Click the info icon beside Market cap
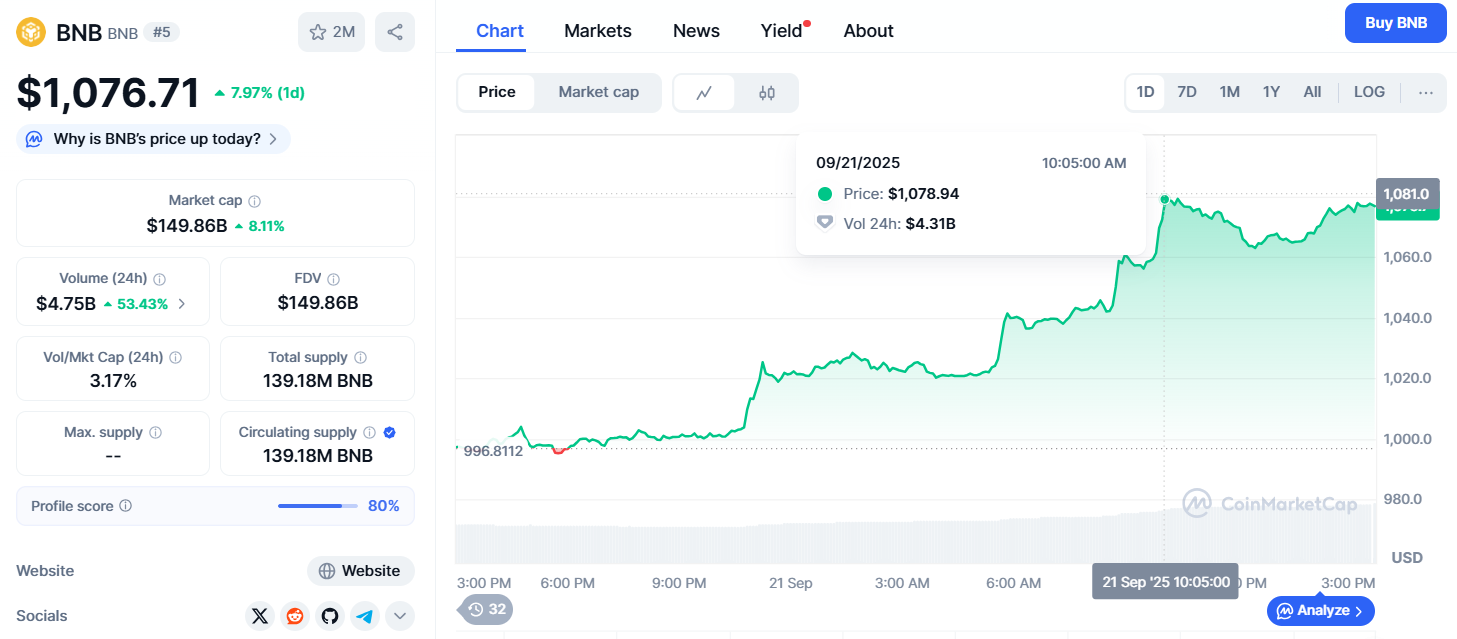The height and width of the screenshot is (639, 1457). (x=255, y=201)
